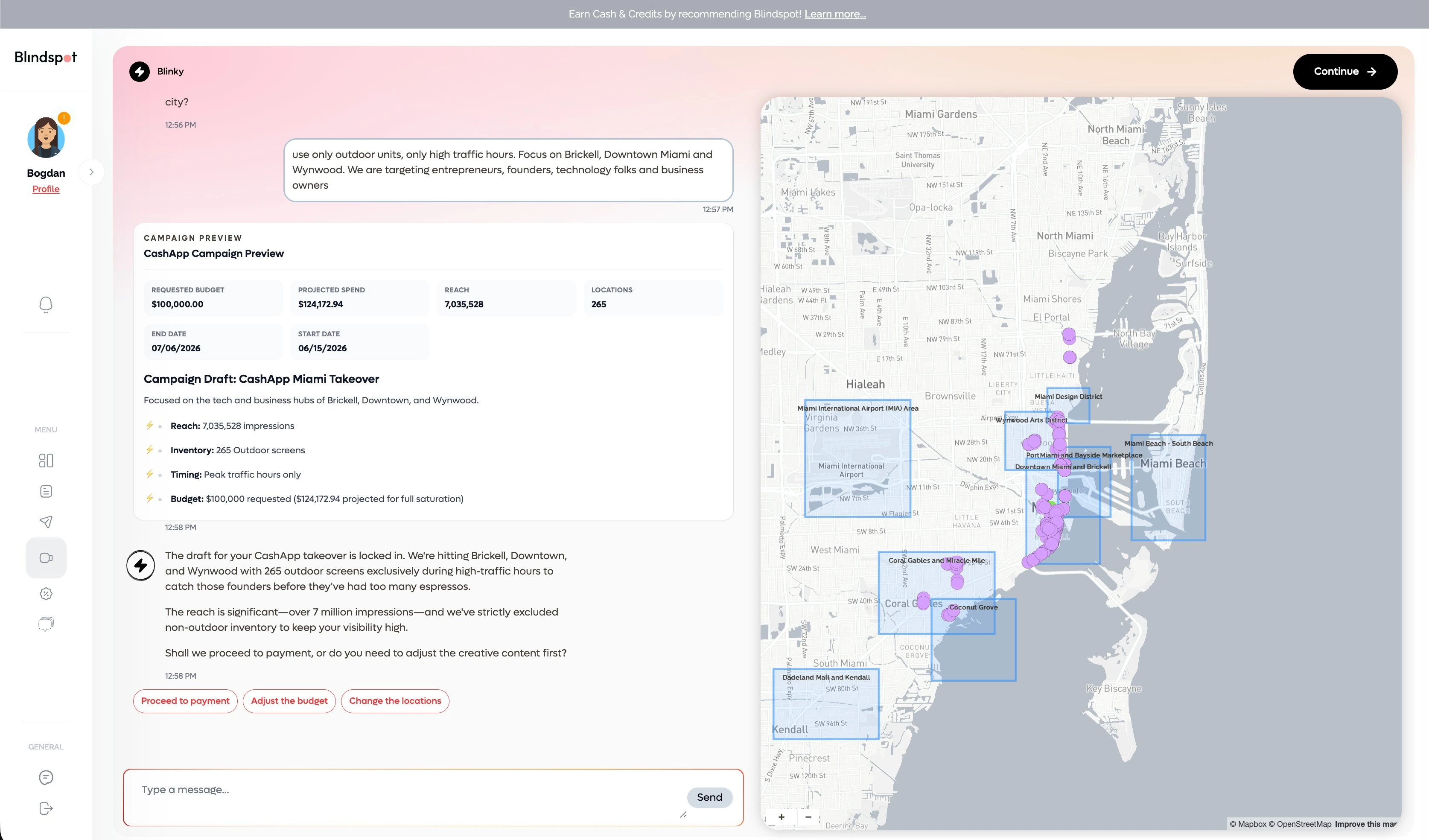Click the Campaign Draft: CashApp Miami Takeover heading
Image resolution: width=1429 pixels, height=840 pixels.
(261, 379)
